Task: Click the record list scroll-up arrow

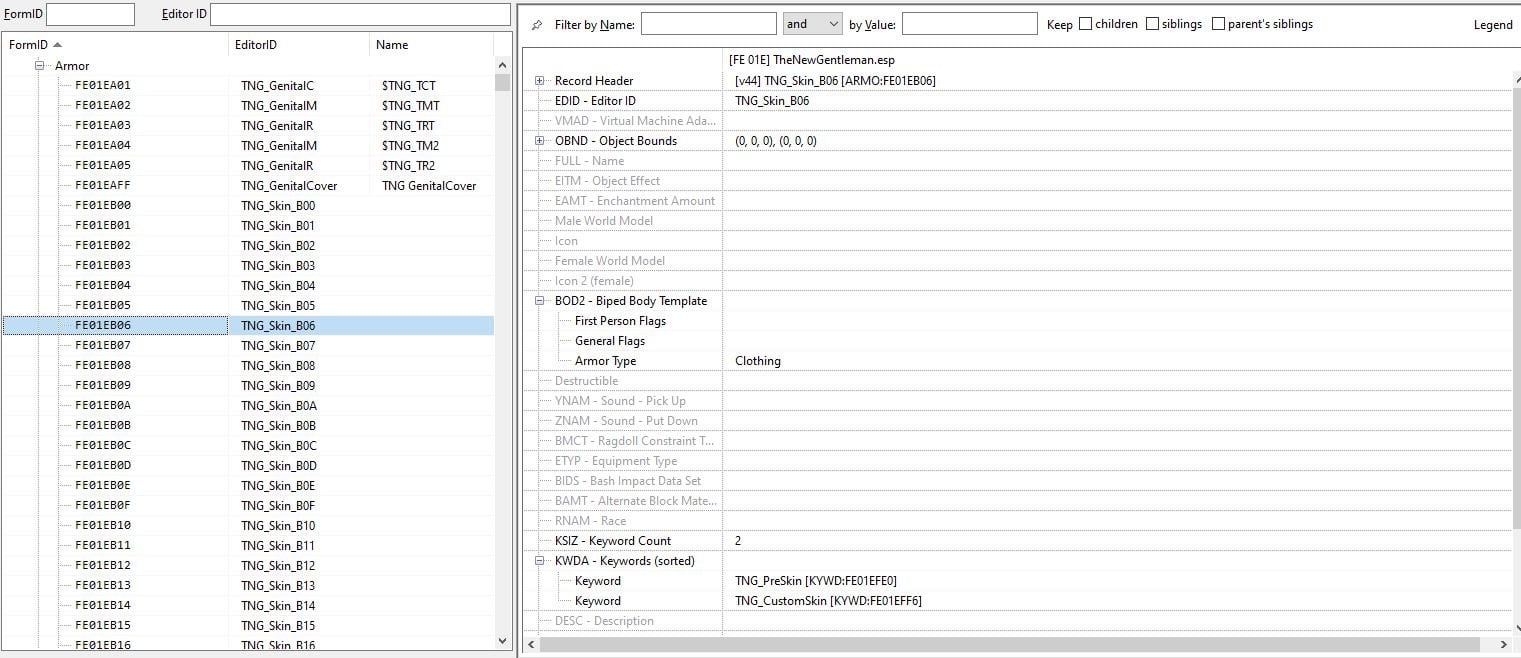Action: coord(502,65)
